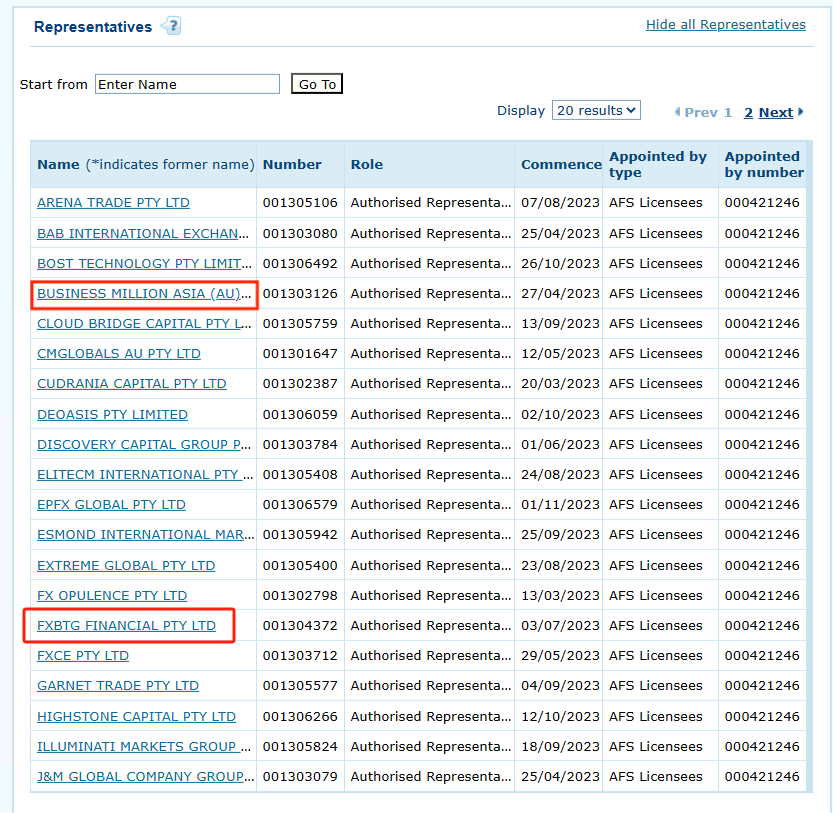833x813 pixels.
Task: Click the help icon beside Representatives
Action: point(171,27)
